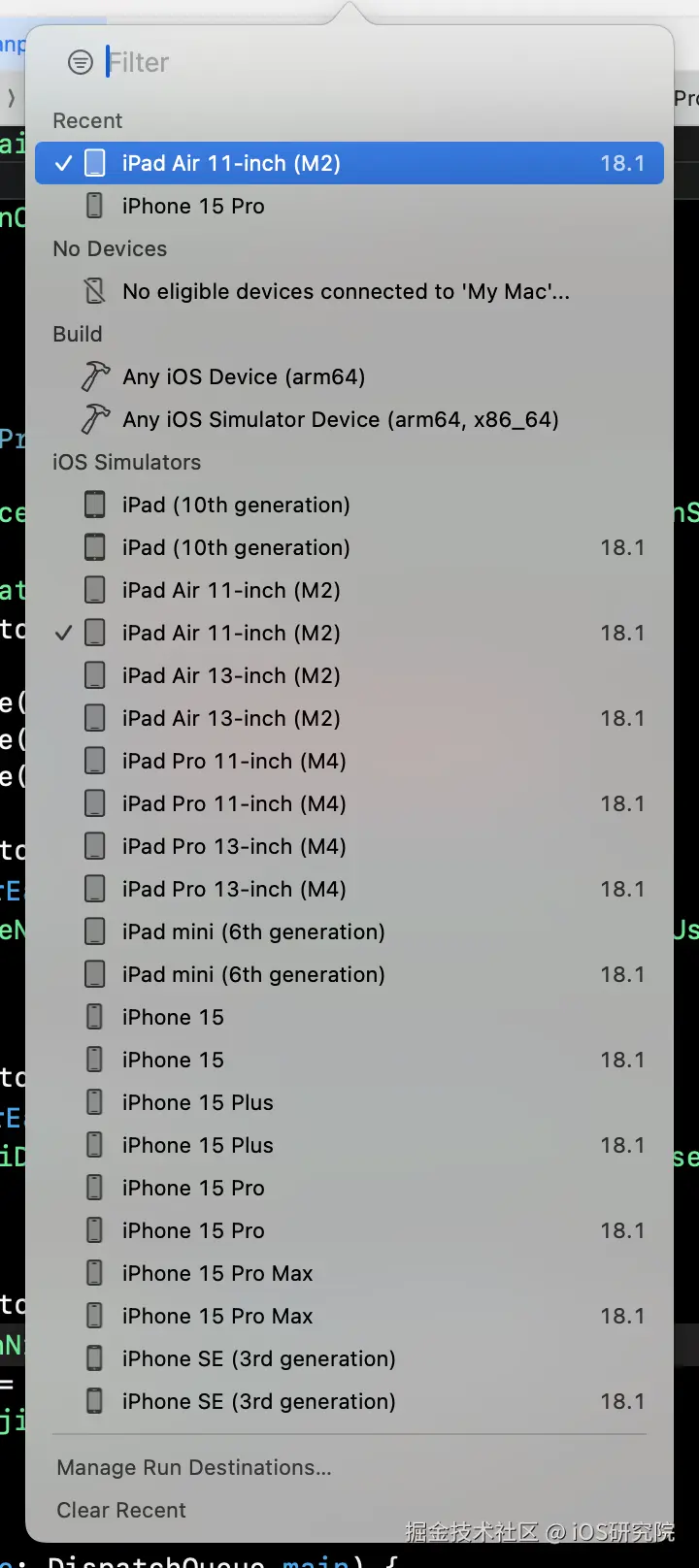Click device icon of unversioned iPad mini (6th generation)

pyautogui.click(x=94, y=931)
